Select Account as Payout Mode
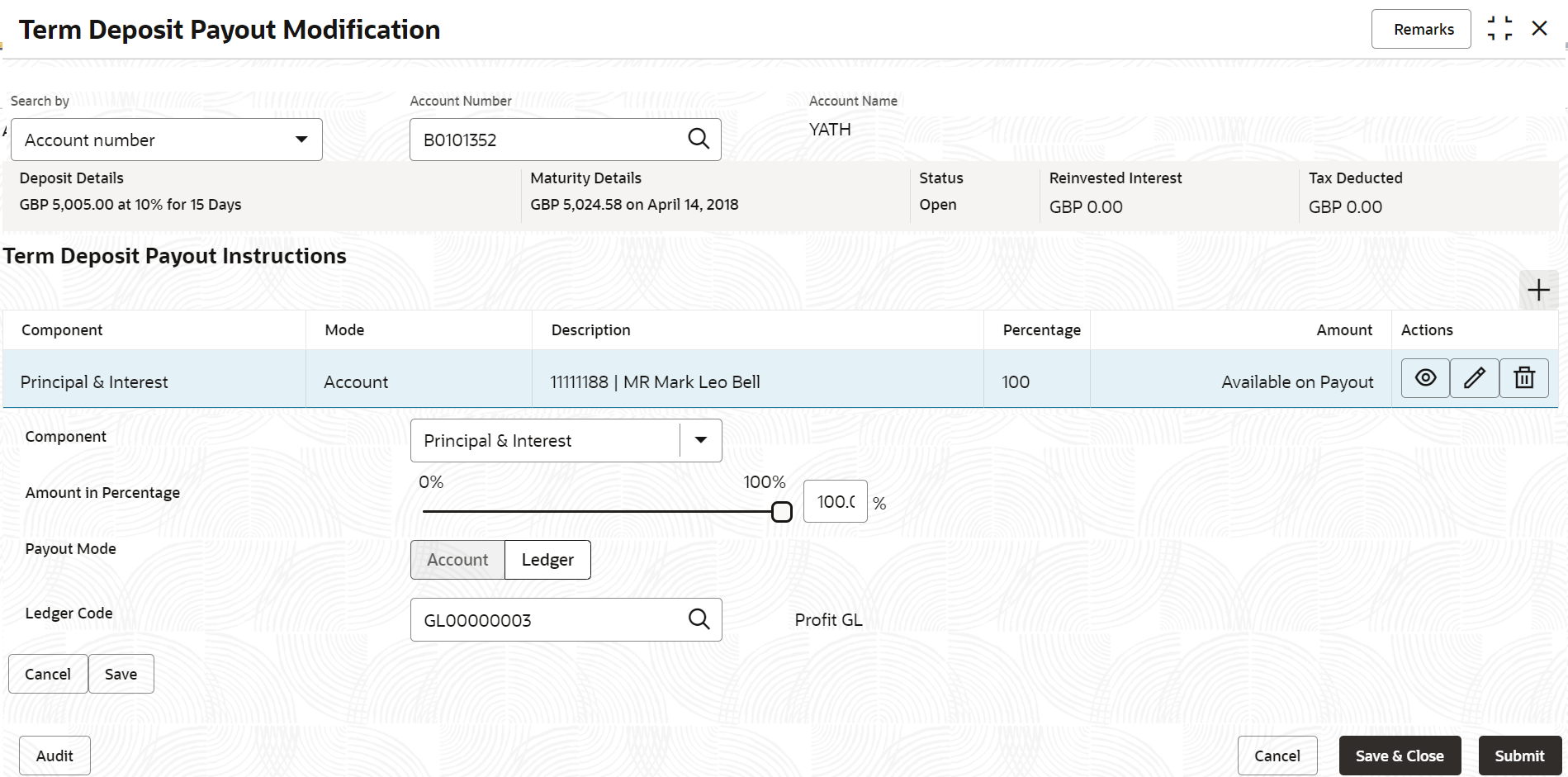The width and height of the screenshot is (1568, 777). (457, 560)
